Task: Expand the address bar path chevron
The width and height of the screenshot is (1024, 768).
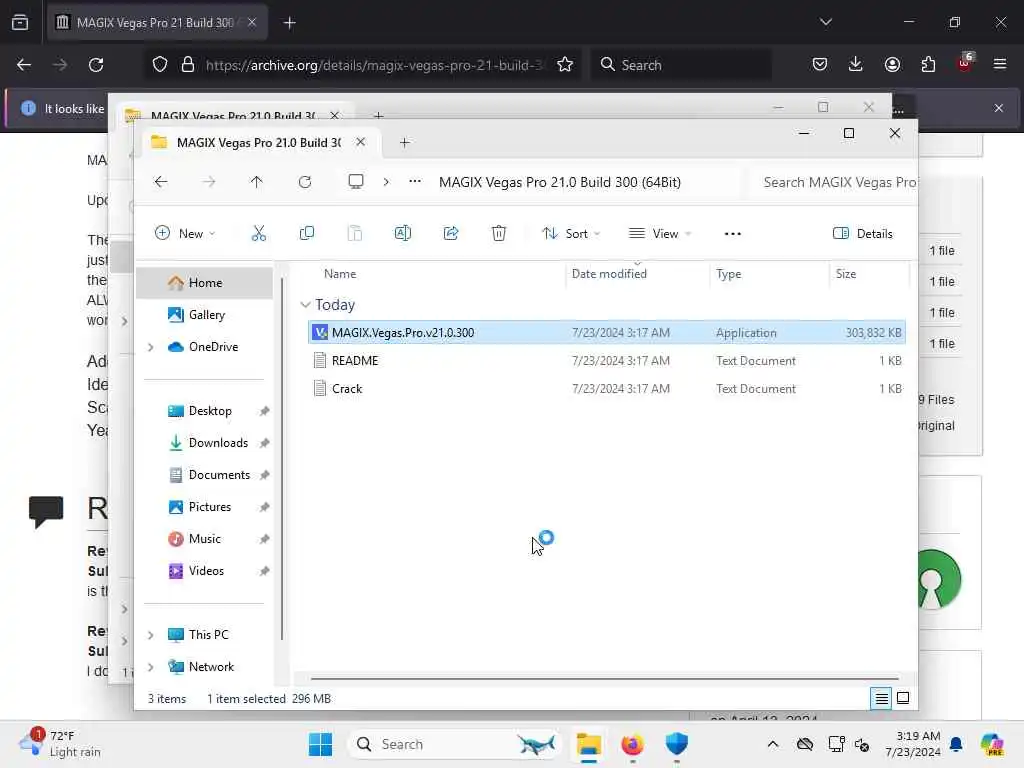Action: coord(386,182)
